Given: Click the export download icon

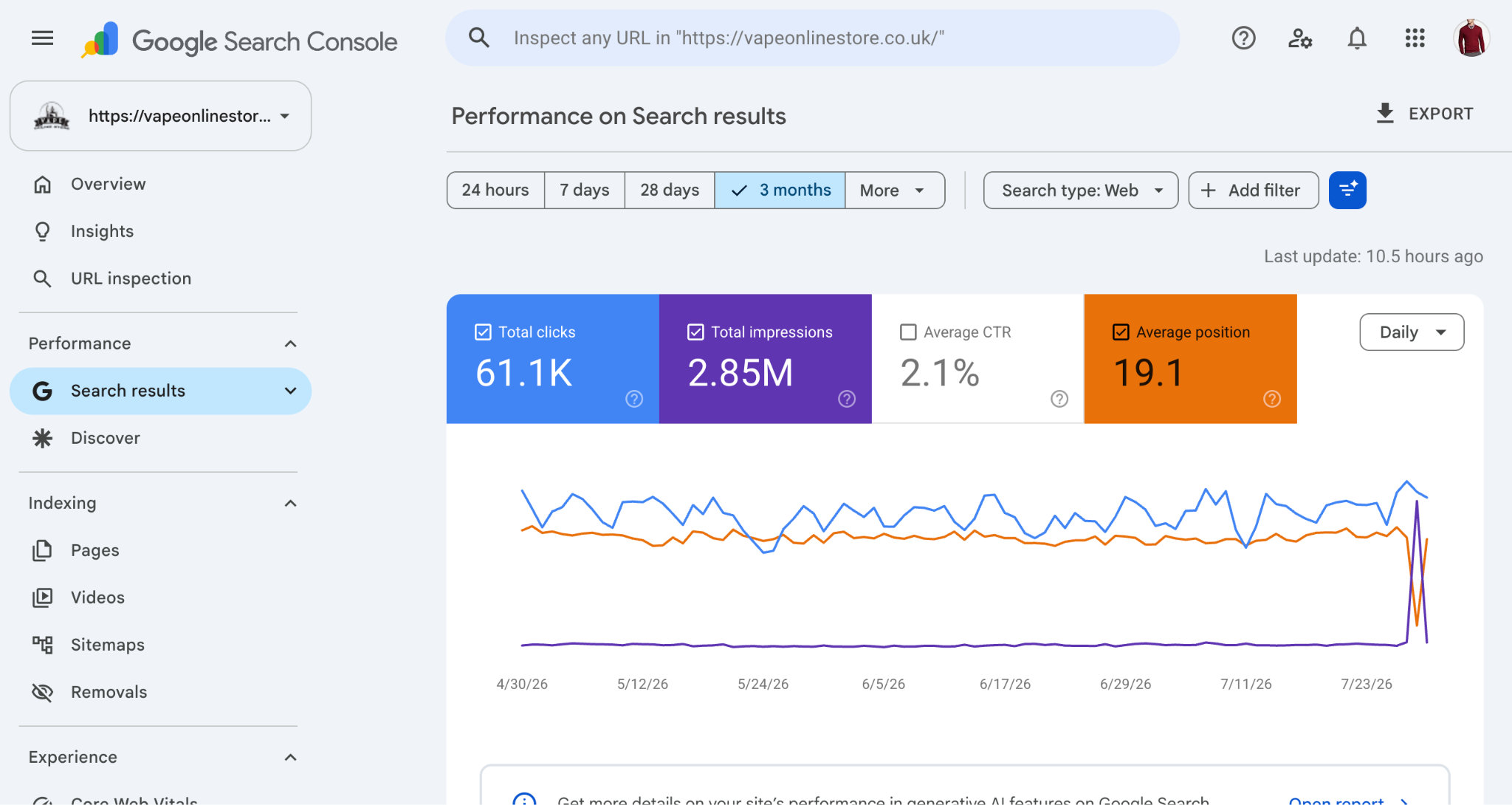Looking at the screenshot, I should [x=1385, y=114].
